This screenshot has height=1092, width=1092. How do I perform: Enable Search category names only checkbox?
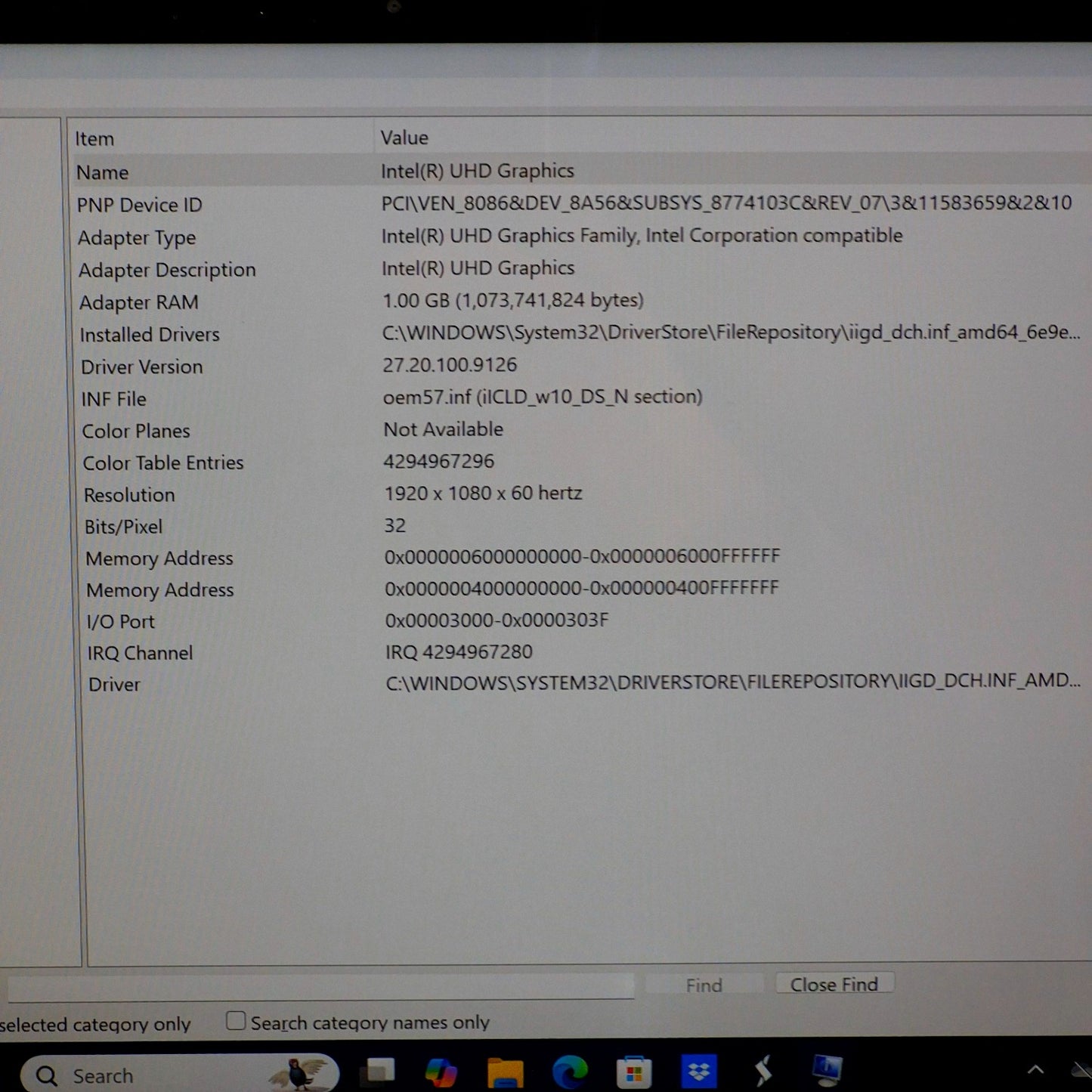click(236, 1021)
